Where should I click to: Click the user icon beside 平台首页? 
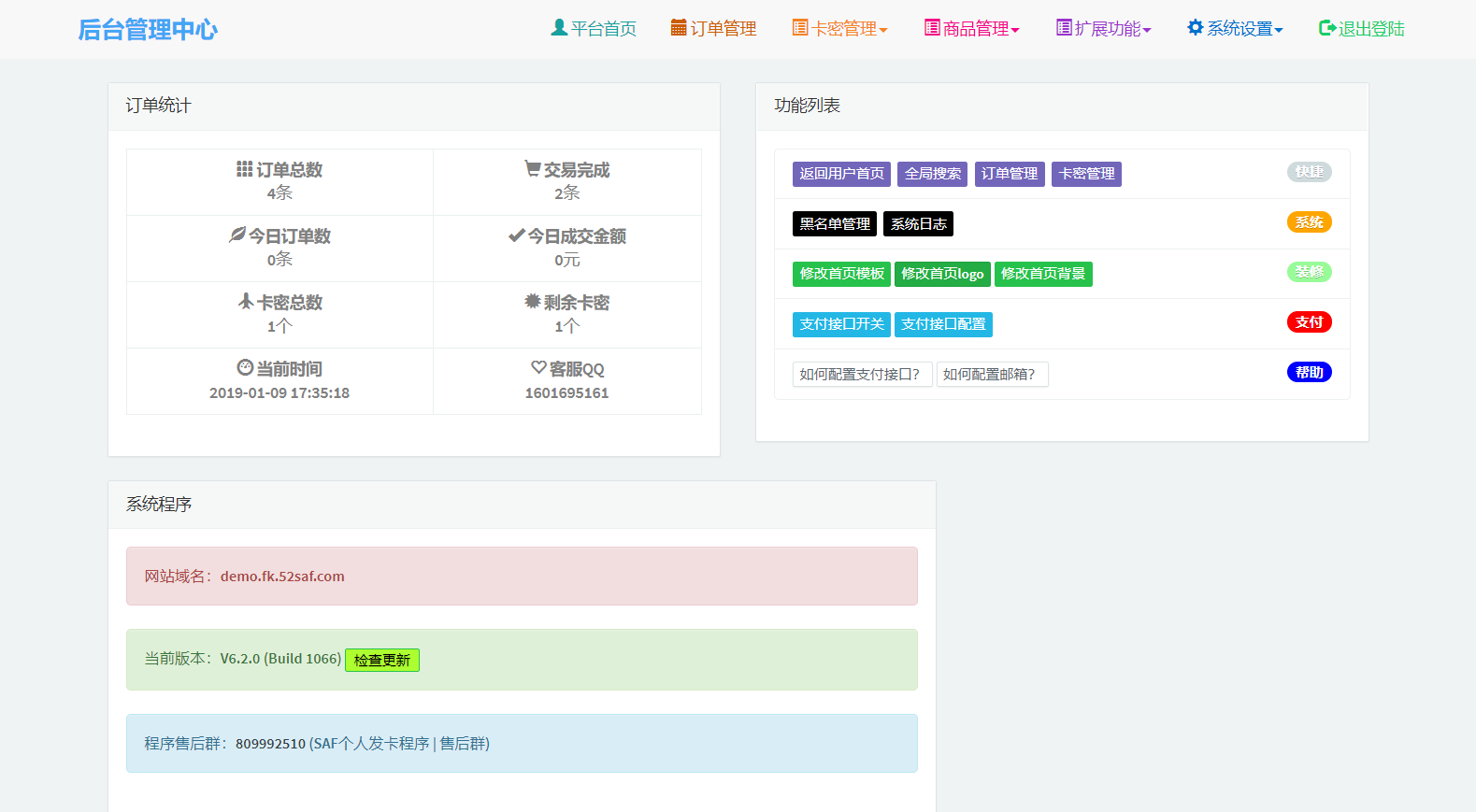[x=559, y=27]
